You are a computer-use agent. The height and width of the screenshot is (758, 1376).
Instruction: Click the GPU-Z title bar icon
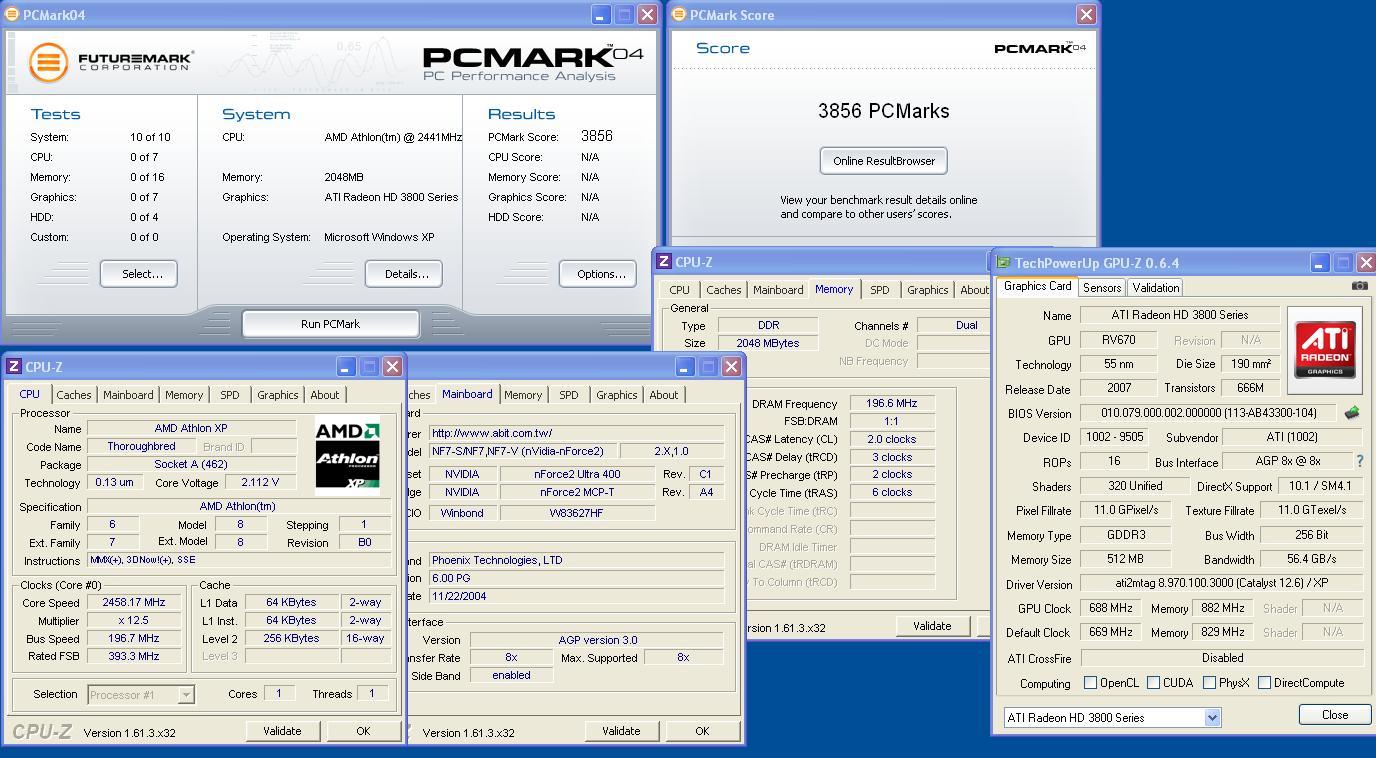[1003, 263]
